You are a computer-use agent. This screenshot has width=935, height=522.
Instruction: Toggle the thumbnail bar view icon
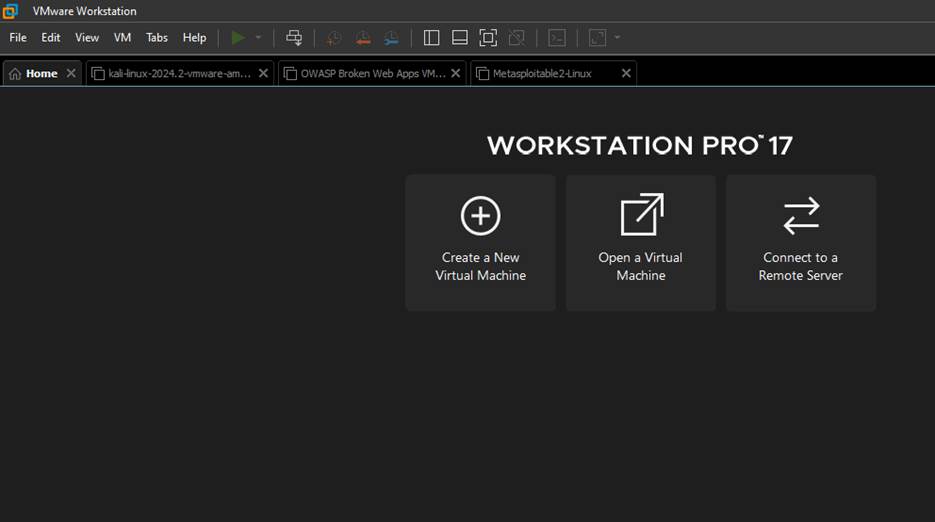pyautogui.click(x=460, y=38)
